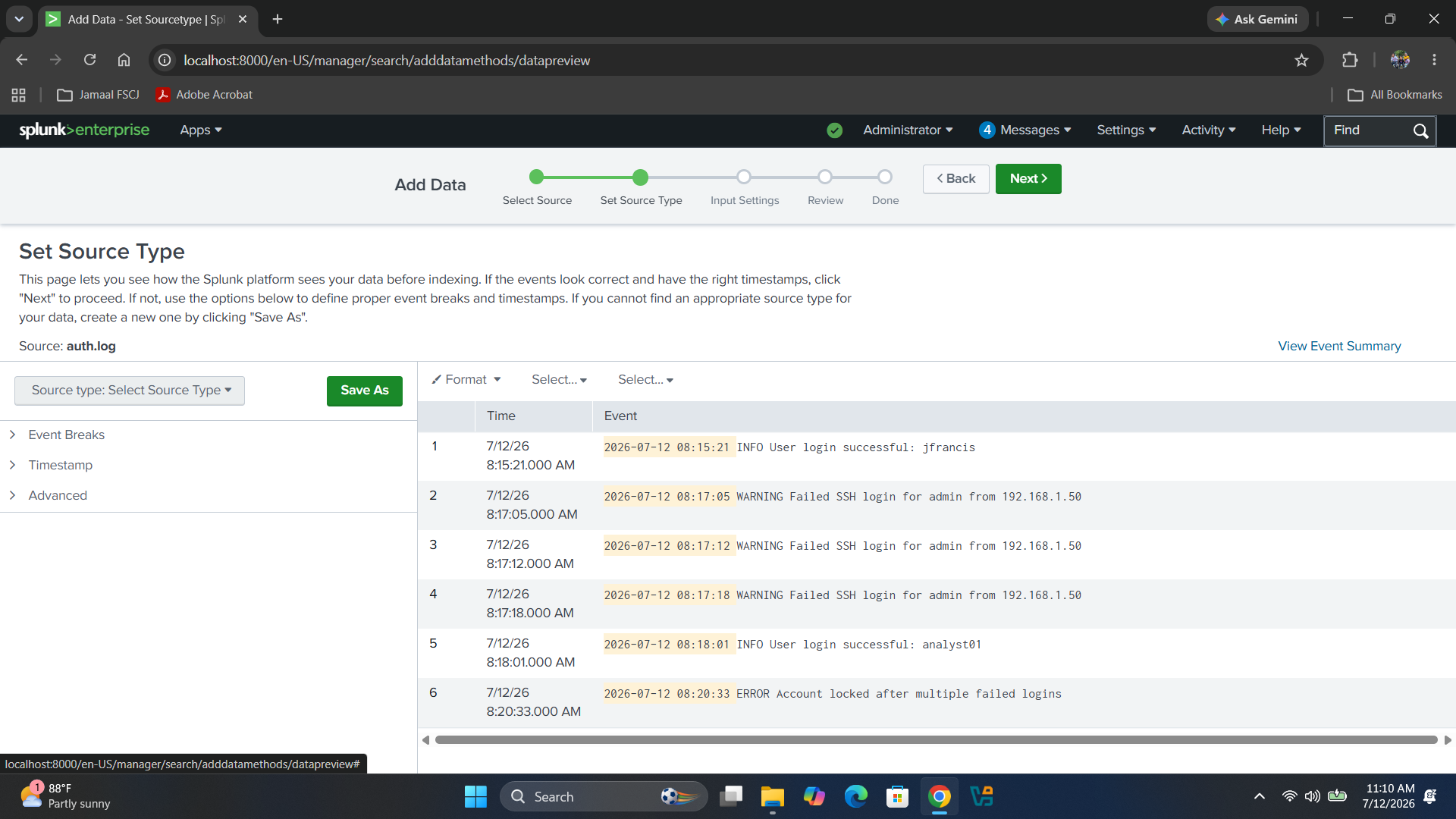
Task: Reload the page with the refresh icon
Action: [89, 60]
